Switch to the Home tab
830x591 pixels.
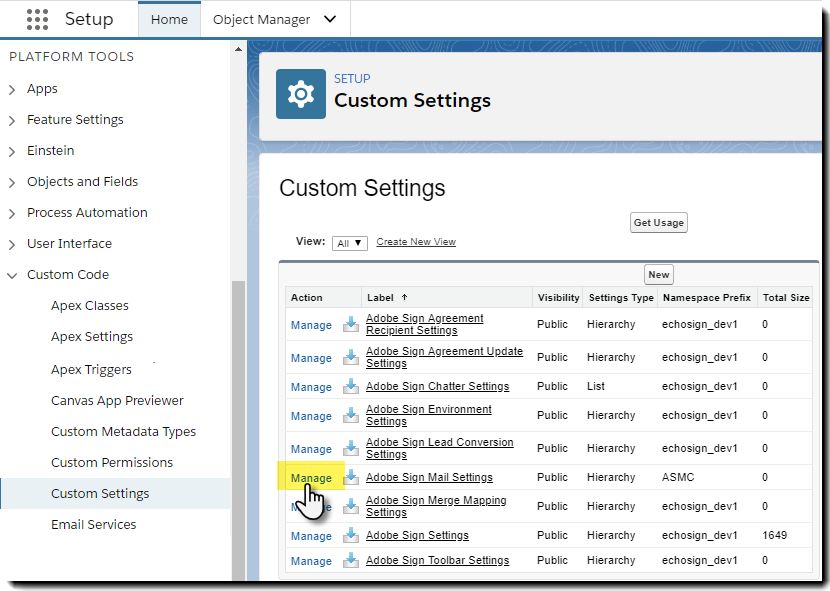click(169, 20)
